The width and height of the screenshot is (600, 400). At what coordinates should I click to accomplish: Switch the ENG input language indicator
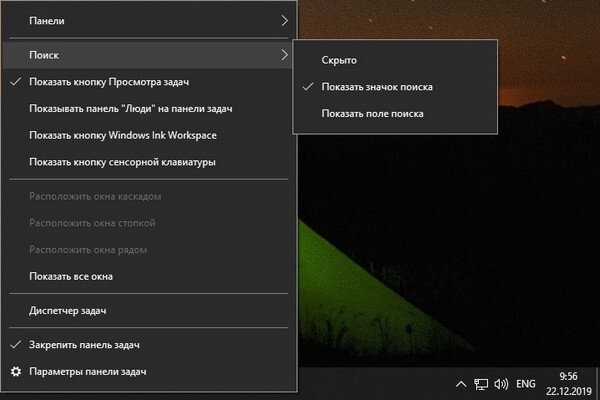pyautogui.click(x=526, y=384)
